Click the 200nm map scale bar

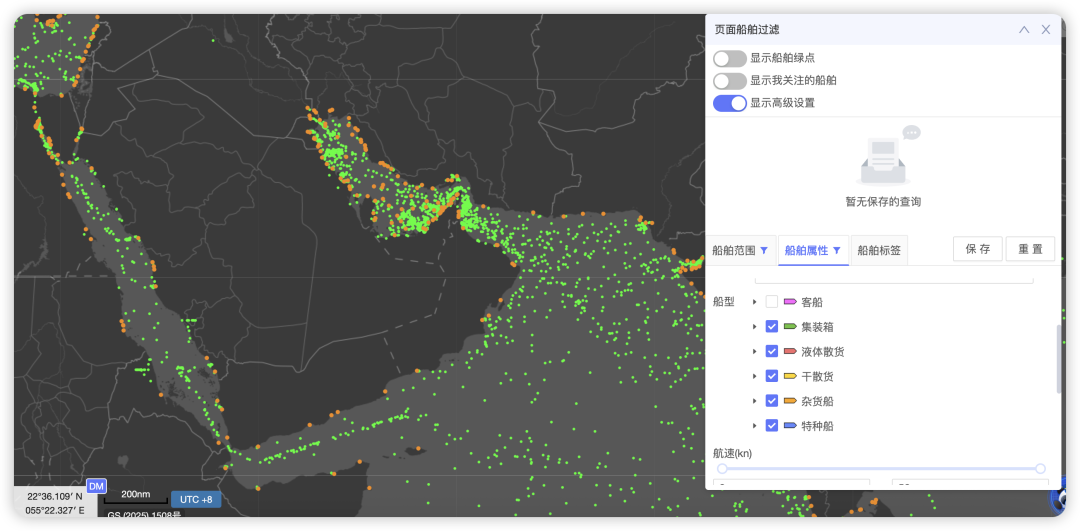pos(136,497)
